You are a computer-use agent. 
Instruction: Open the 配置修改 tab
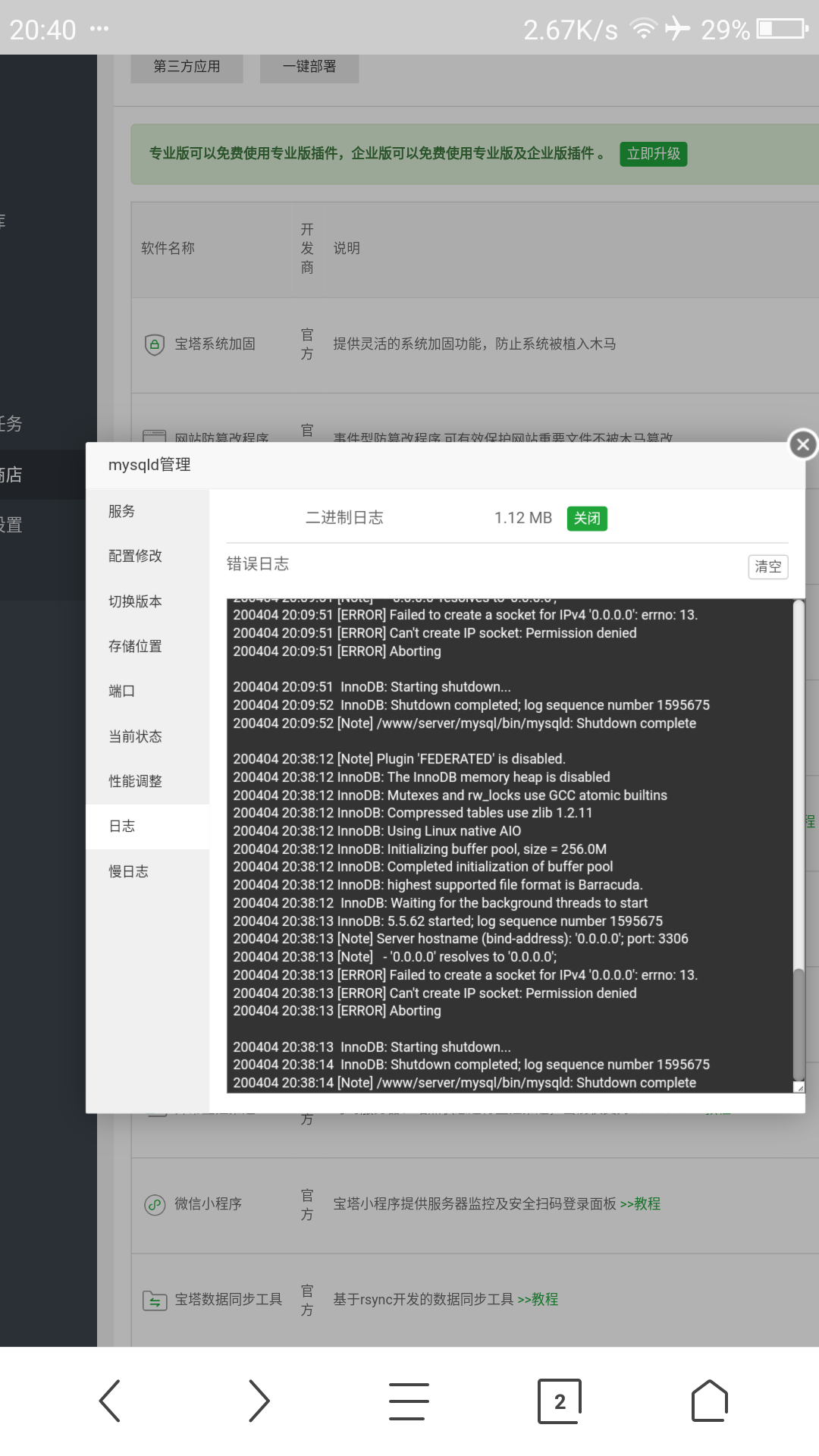click(x=148, y=556)
